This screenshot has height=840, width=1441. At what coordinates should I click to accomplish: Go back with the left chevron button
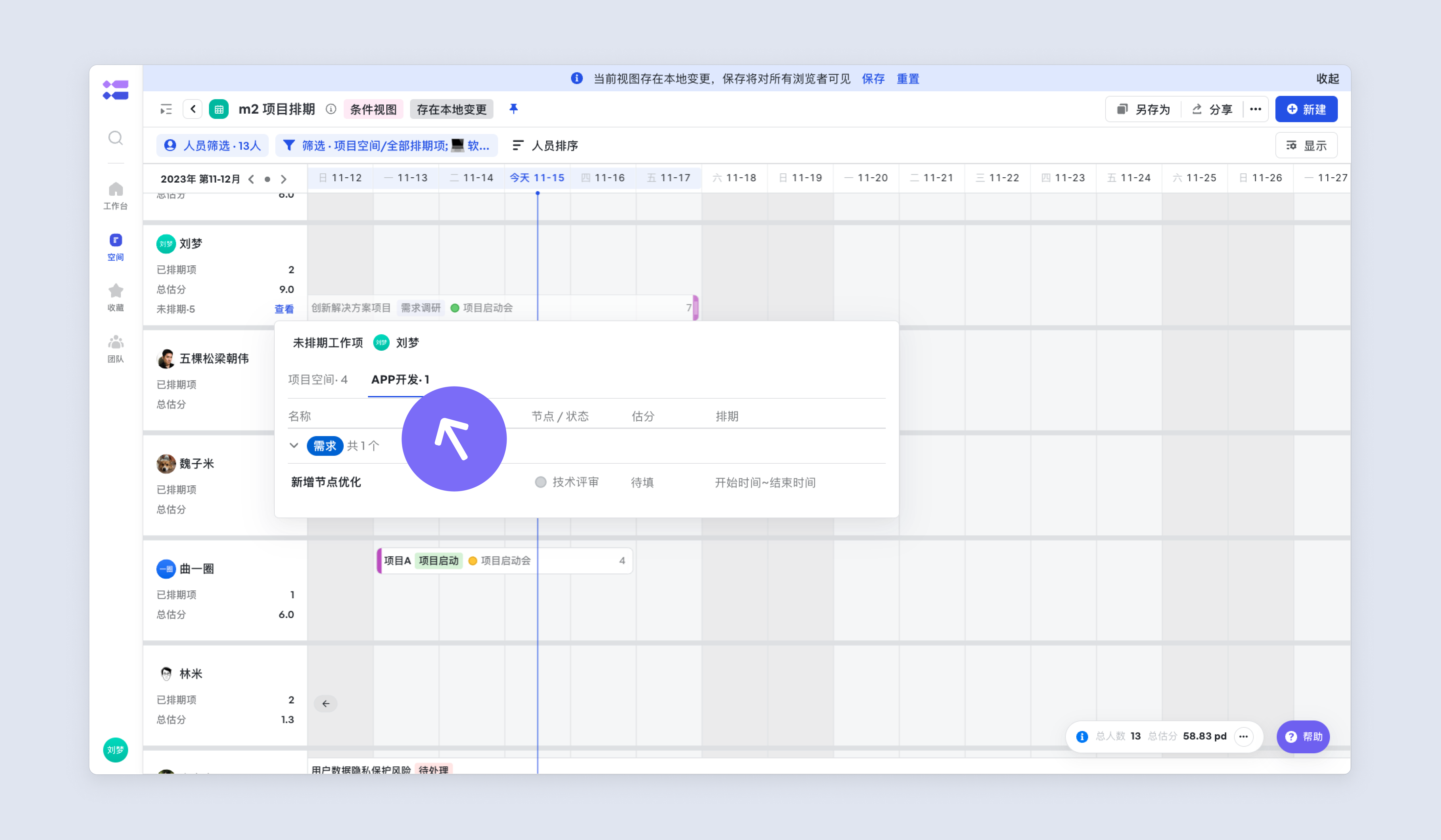pos(193,109)
